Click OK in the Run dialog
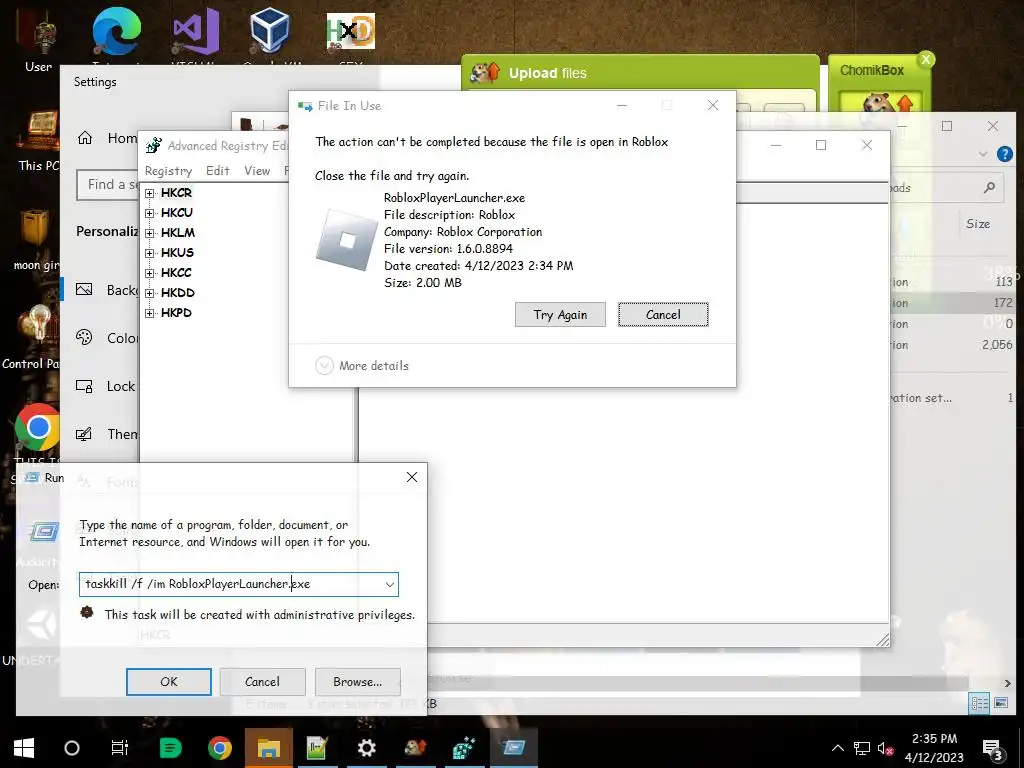 [168, 682]
